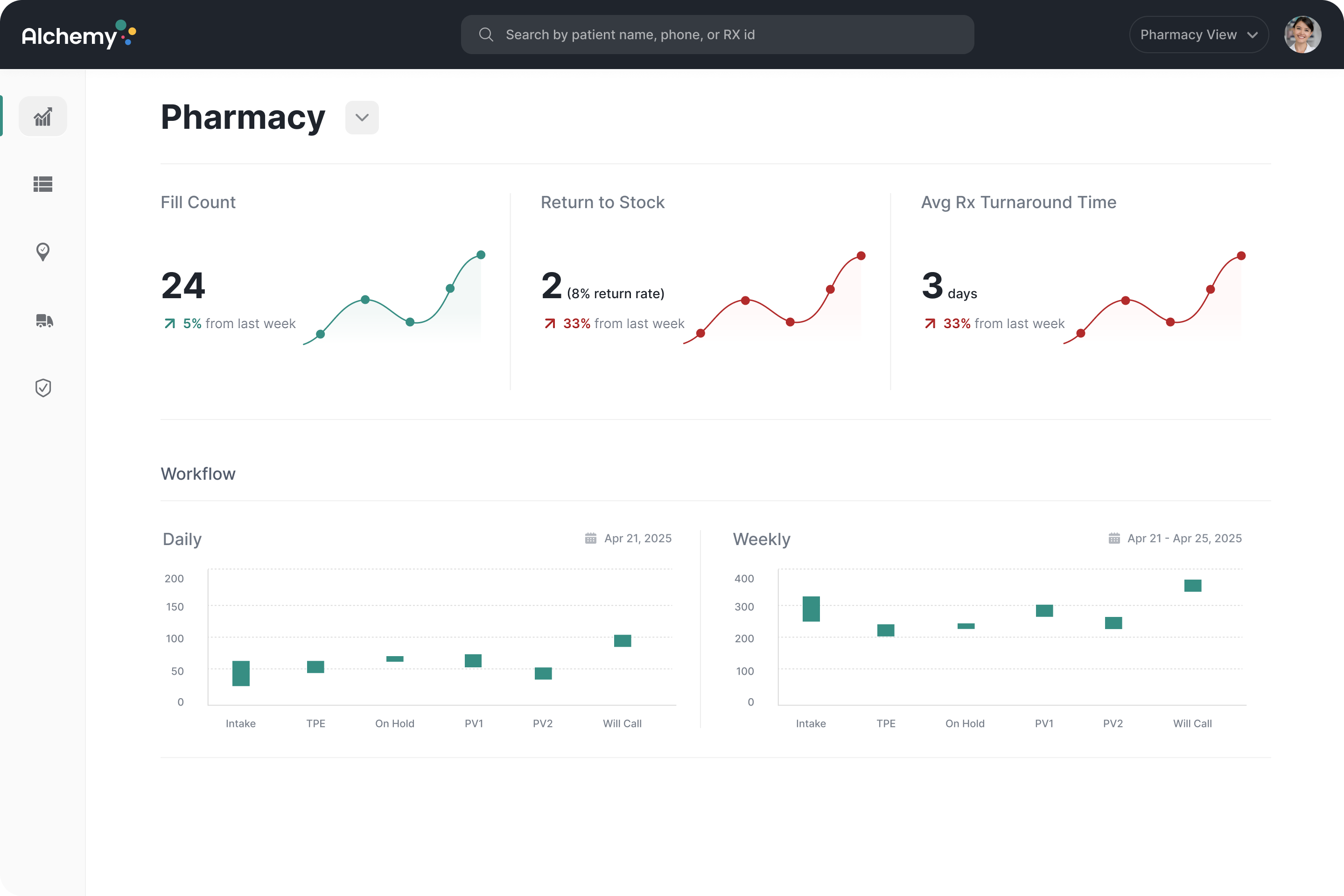Click the Apr 21 - Apr 25 date range
Screen dimensions: 1344x896
[x=1184, y=538]
